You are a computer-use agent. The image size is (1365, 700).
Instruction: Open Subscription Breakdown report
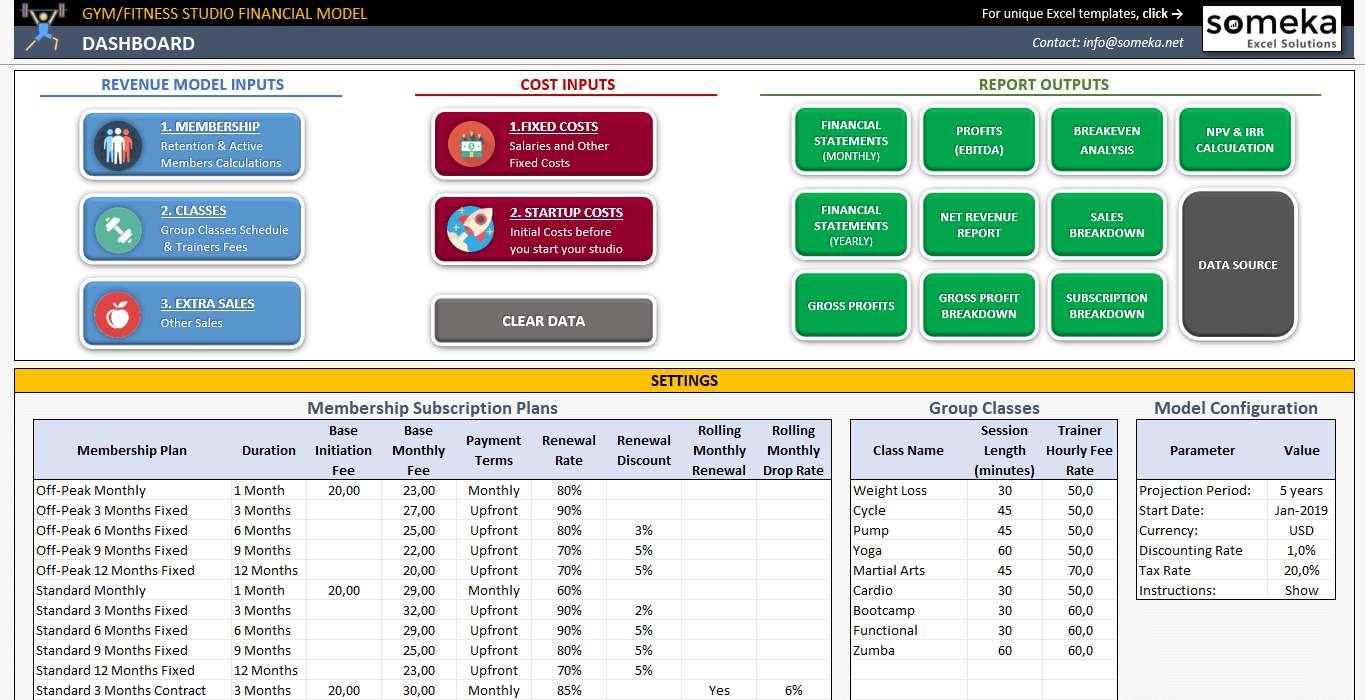point(1107,306)
